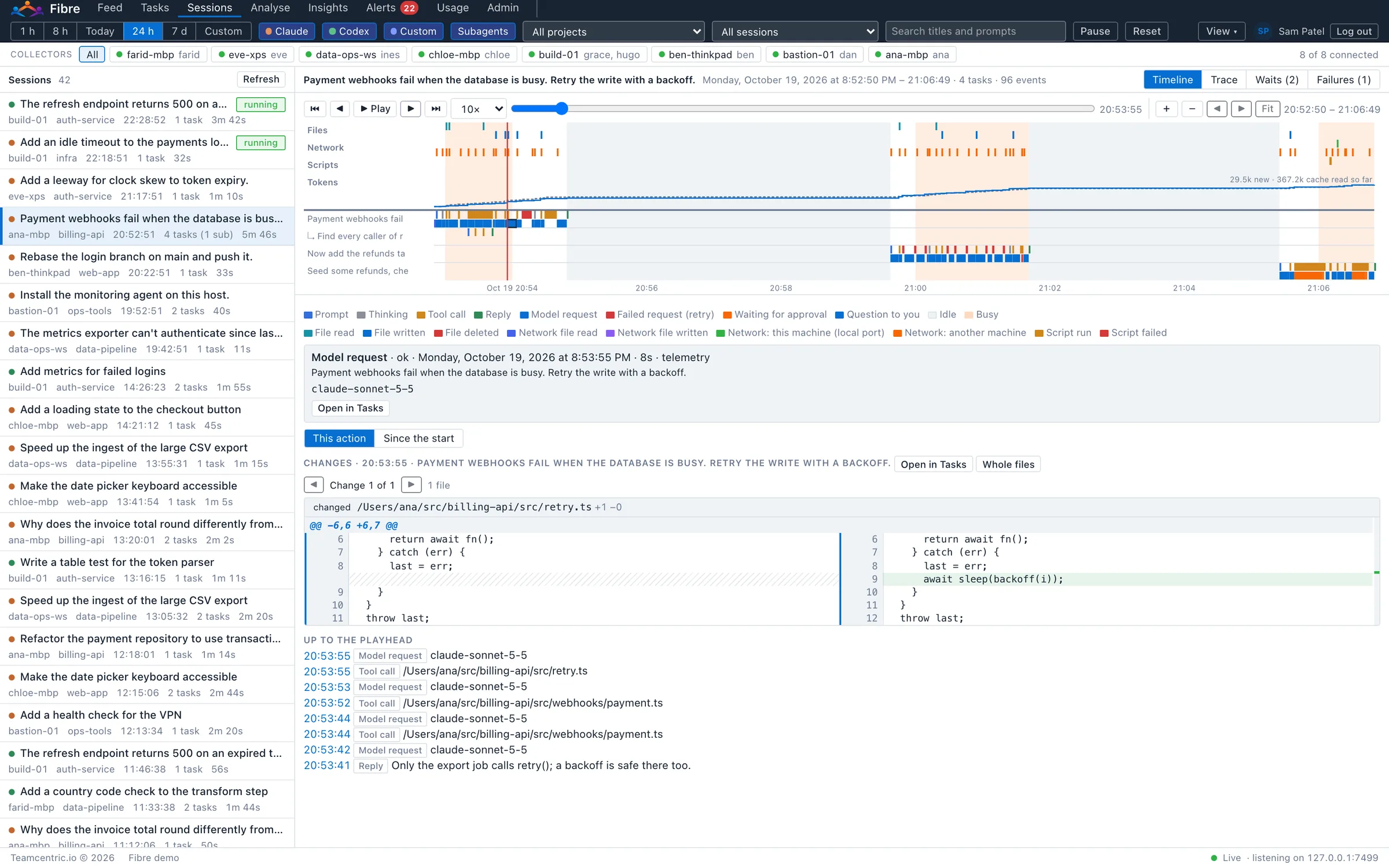This screenshot has width=1389, height=868.
Task: Open the Insights tab
Action: point(328,8)
